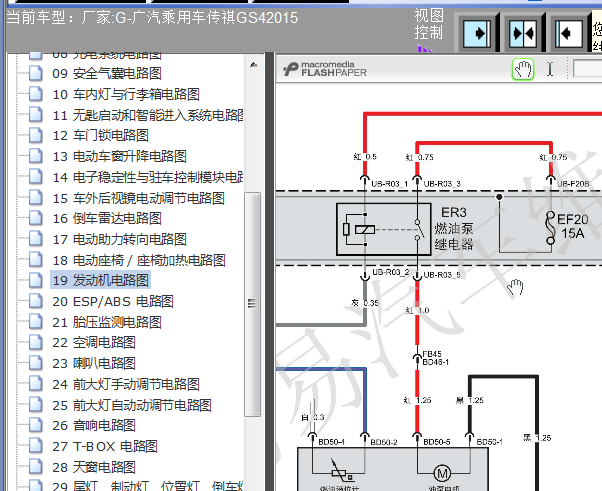Click document icon beside 09 安全气囊电路图
This screenshot has width=602, height=491.
pos(36,73)
